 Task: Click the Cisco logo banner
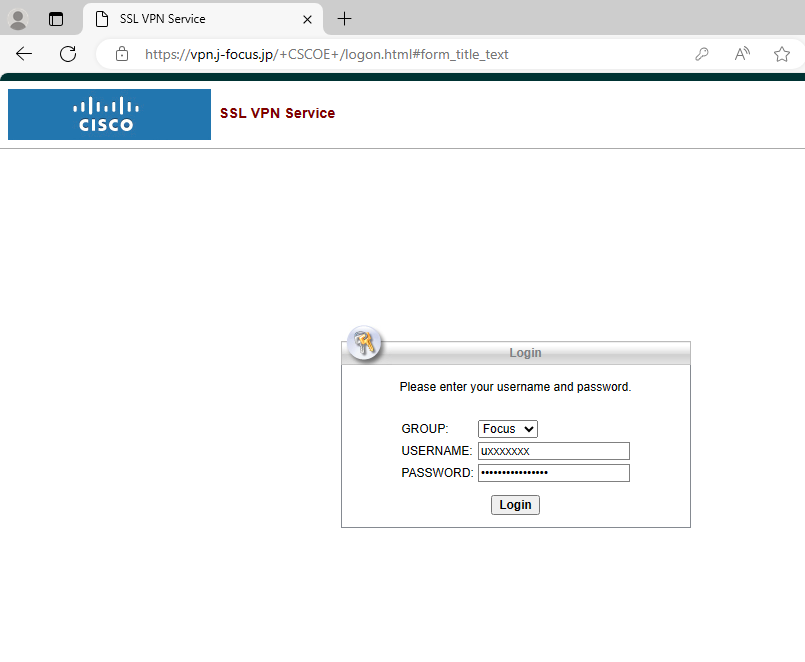click(x=109, y=115)
